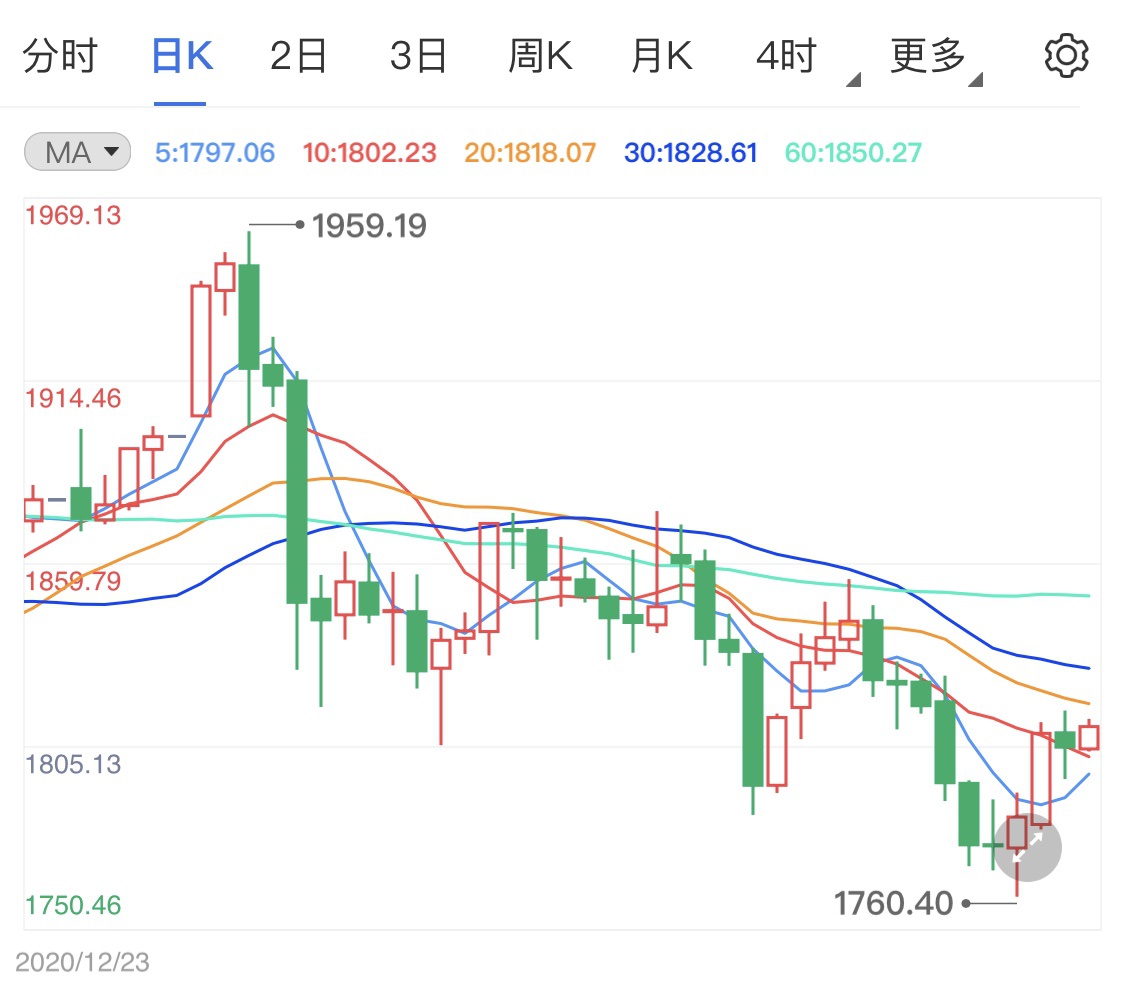
Task: Click the 1760.40 low price label
Action: click(x=893, y=903)
